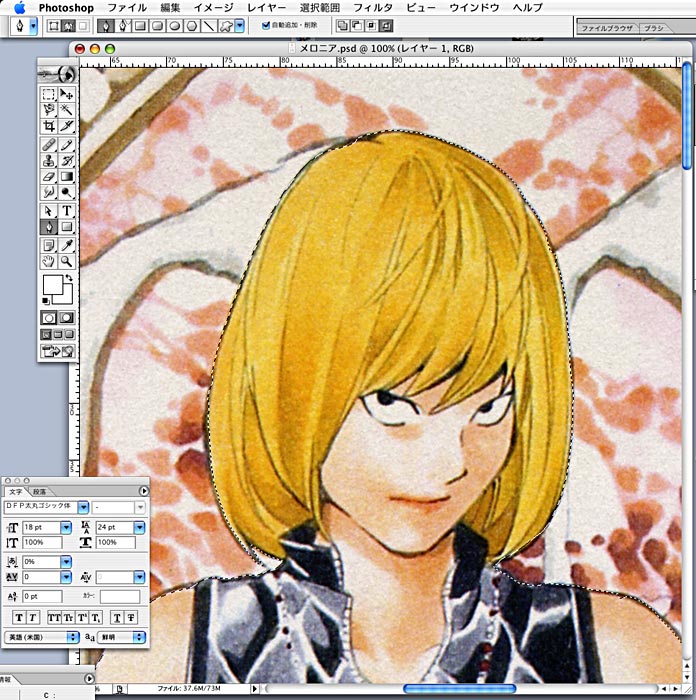Screen dimensions: 696x700
Task: Switch to Full Screen with menu bar mode
Action: pyautogui.click(x=58, y=334)
